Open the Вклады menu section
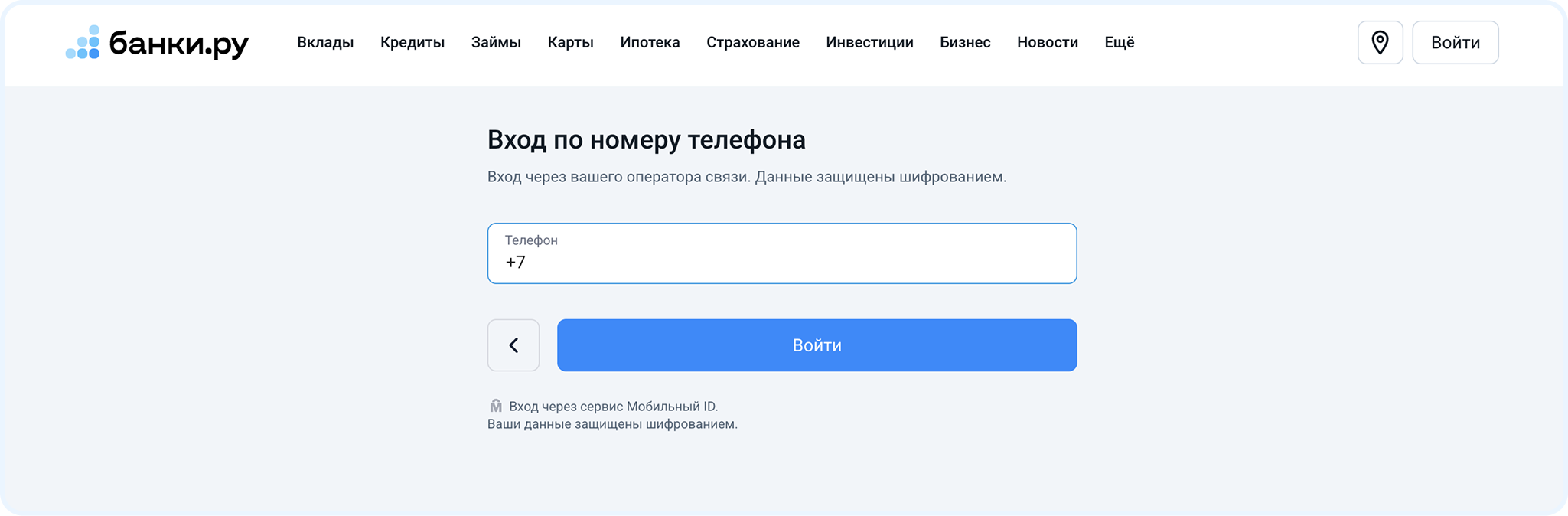Screen dimensions: 1568x516 325,42
